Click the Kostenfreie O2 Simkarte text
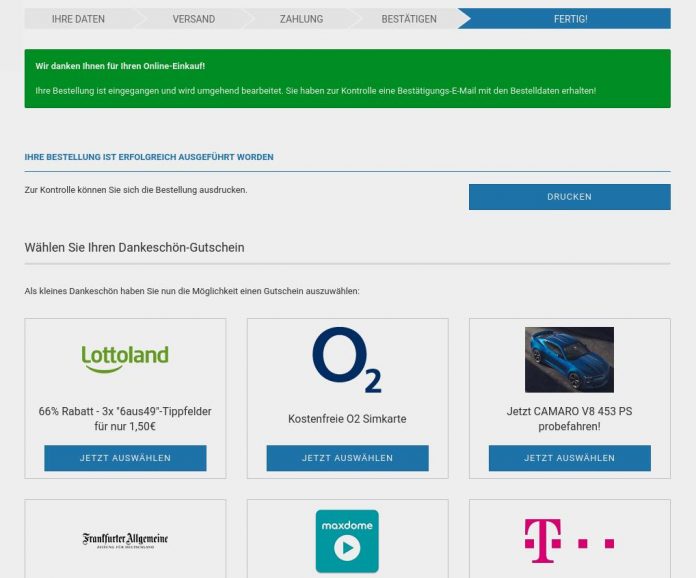Viewport: 696px width, 578px height. [347, 419]
